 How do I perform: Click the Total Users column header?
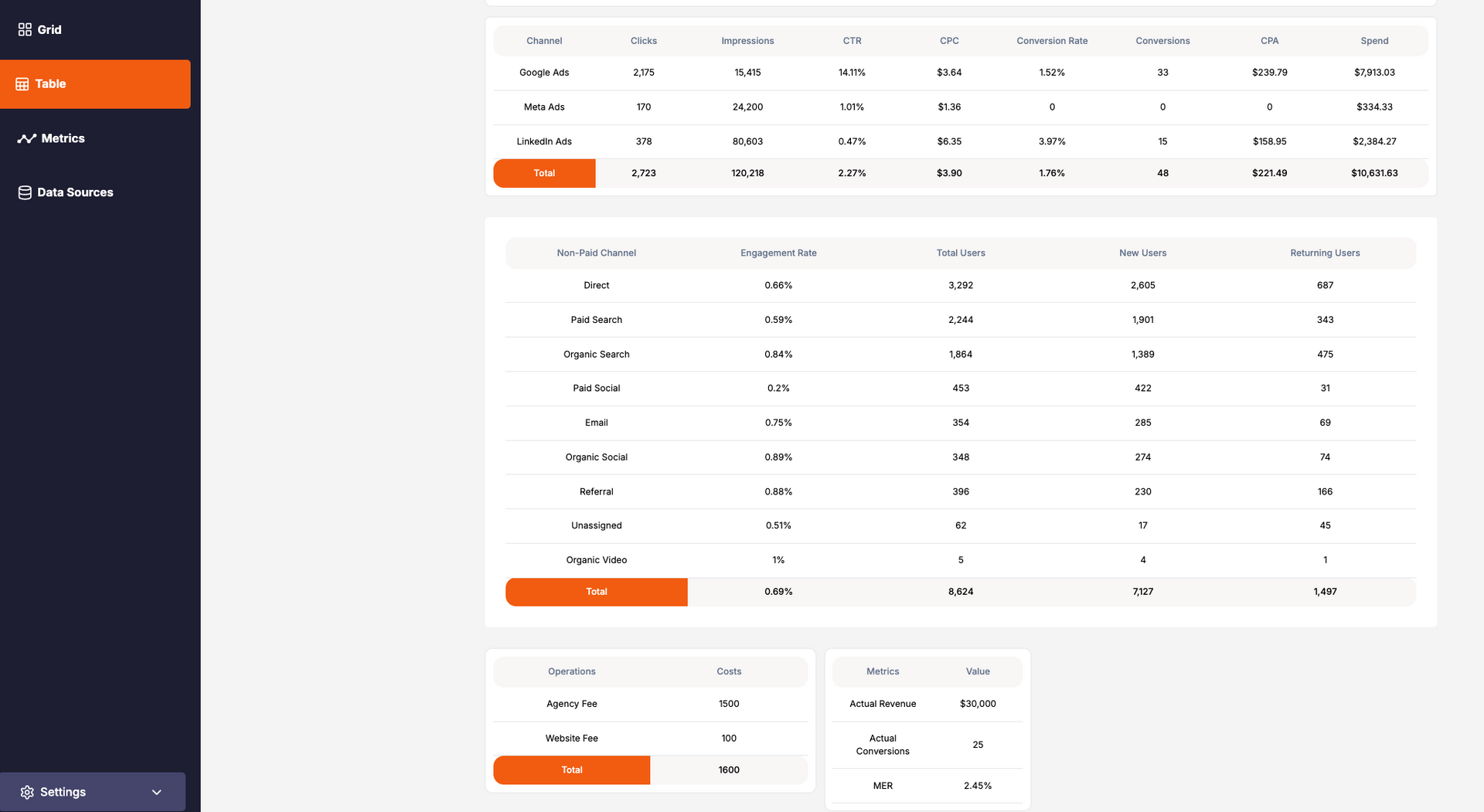tap(961, 253)
